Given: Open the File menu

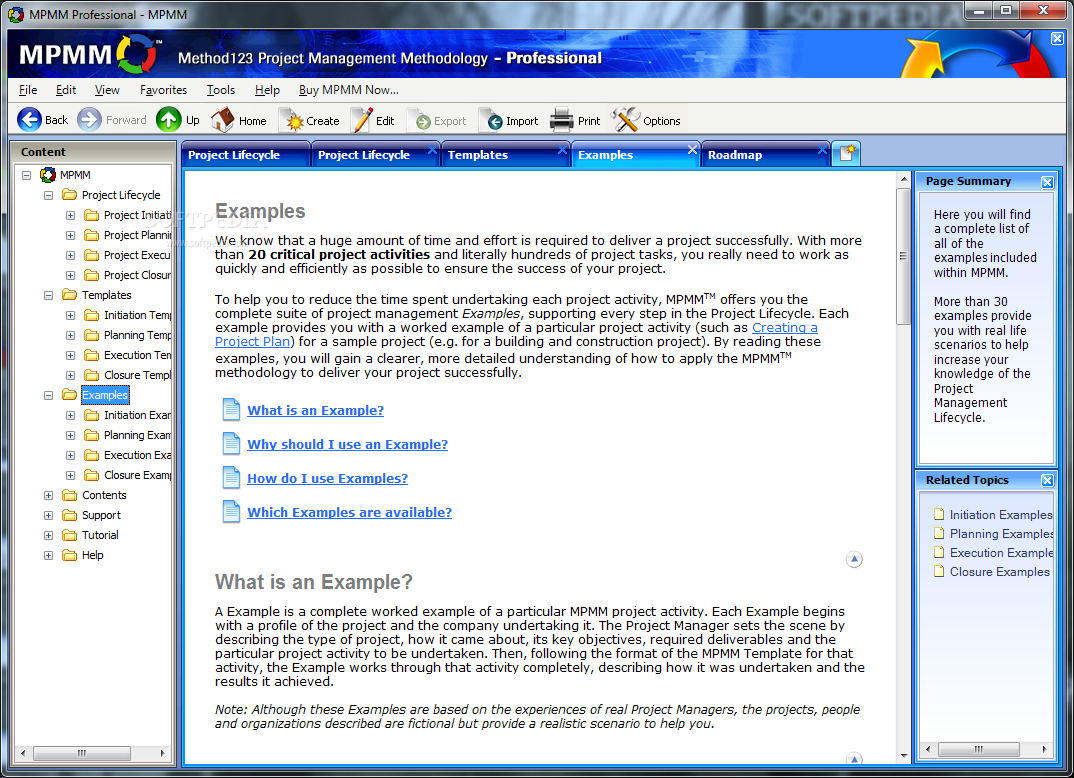Looking at the screenshot, I should coord(28,90).
